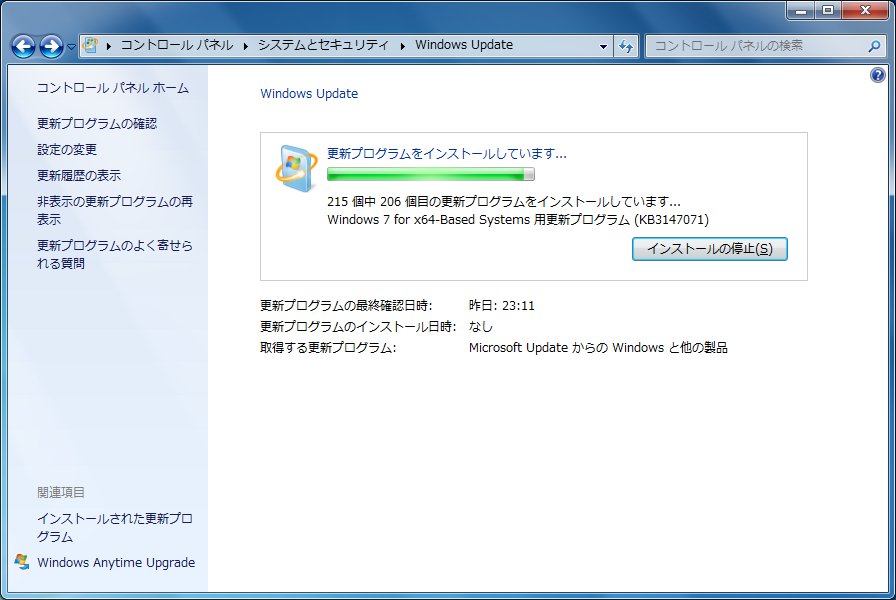Click the 関連項目 section label
This screenshot has width=896, height=600.
pos(61,493)
